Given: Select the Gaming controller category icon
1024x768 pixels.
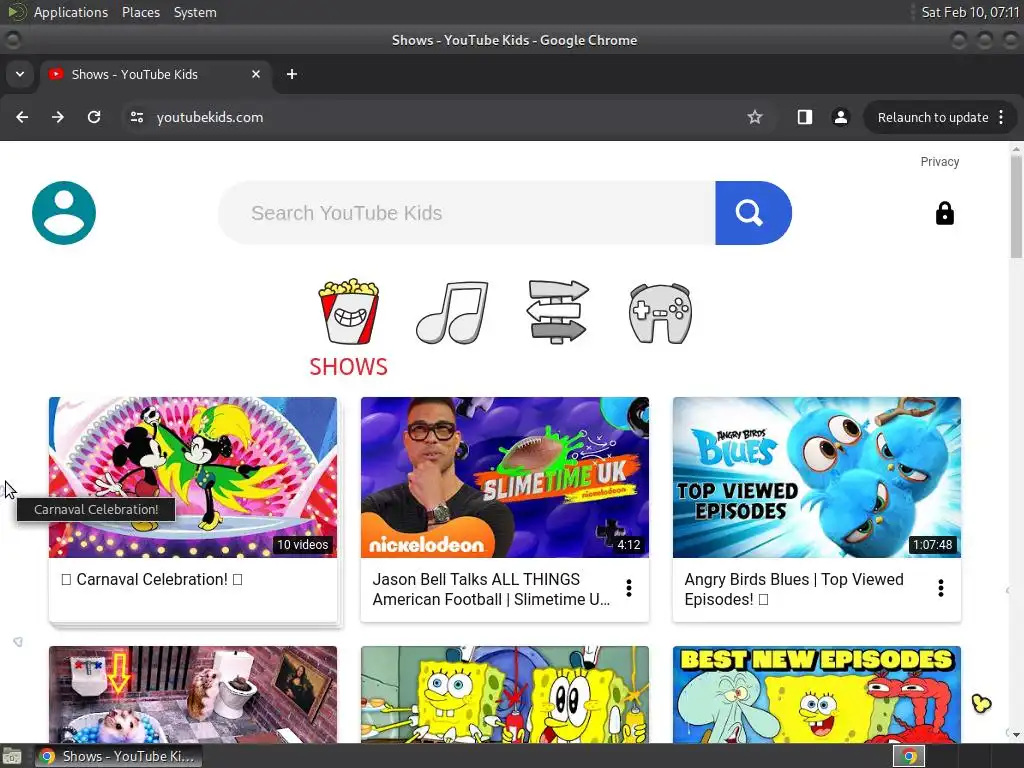Looking at the screenshot, I should click(660, 313).
